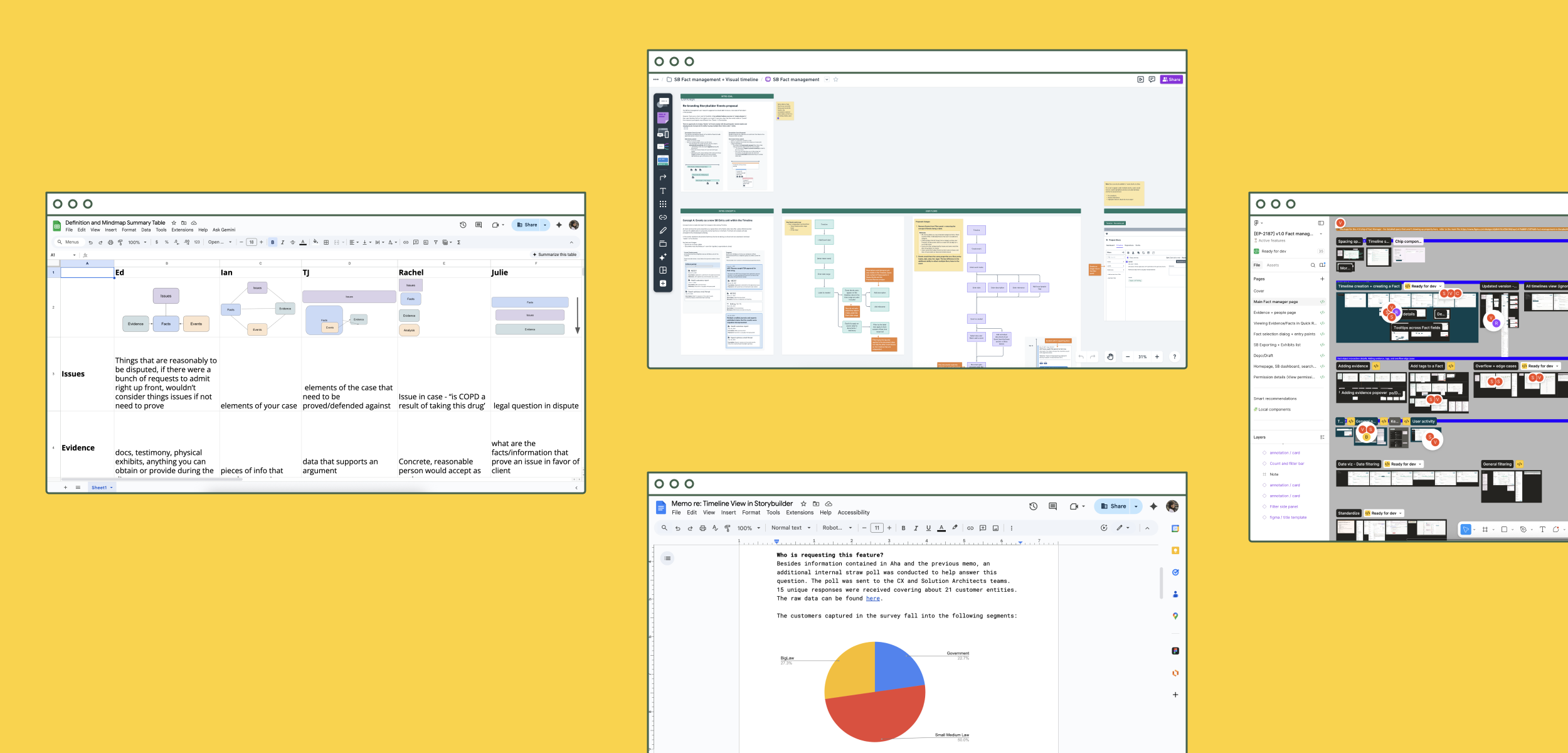Open the Google Calendar side panel icon
Viewport: 1568px width, 753px height.
[1175, 529]
